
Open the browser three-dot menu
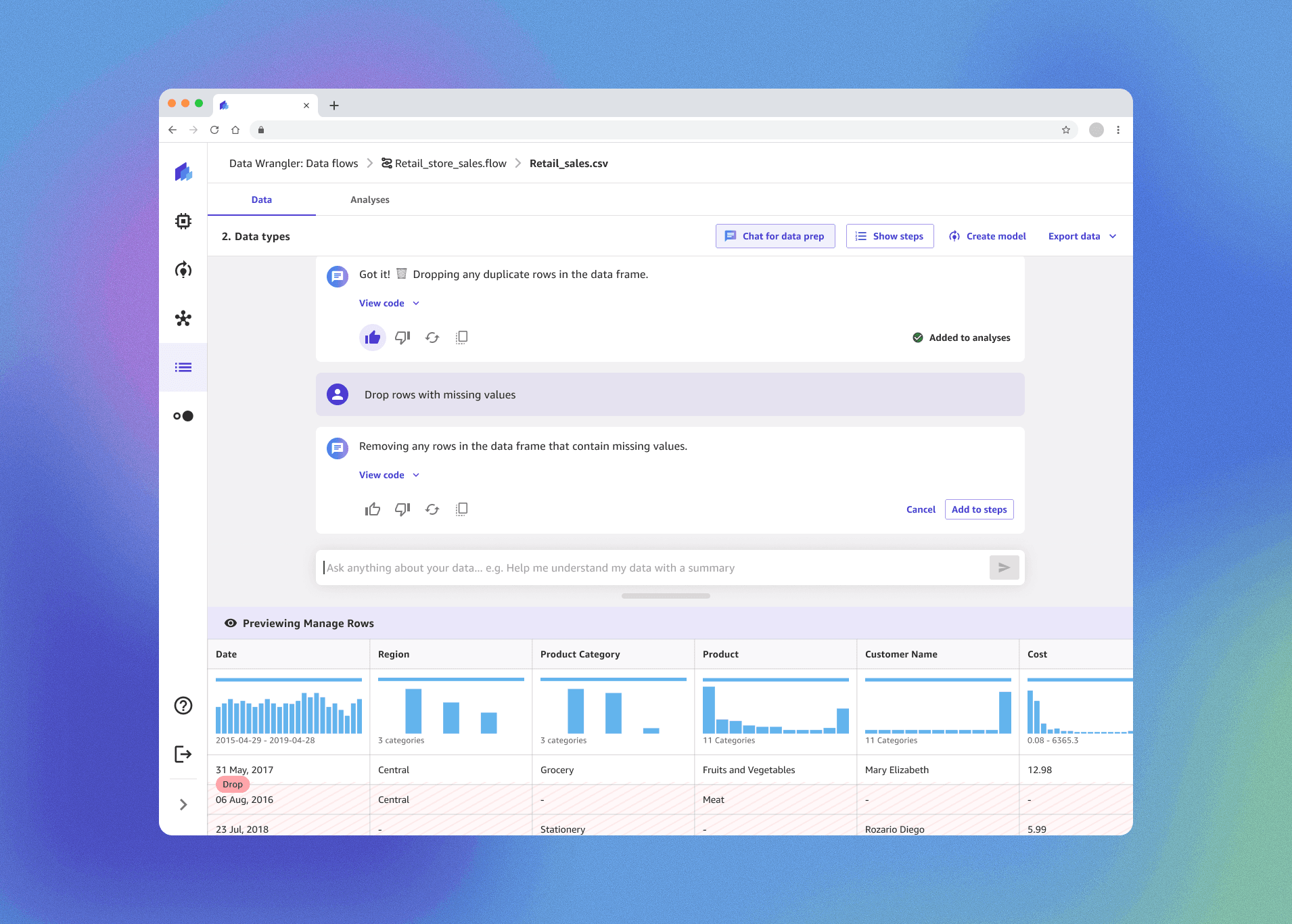click(x=1118, y=130)
